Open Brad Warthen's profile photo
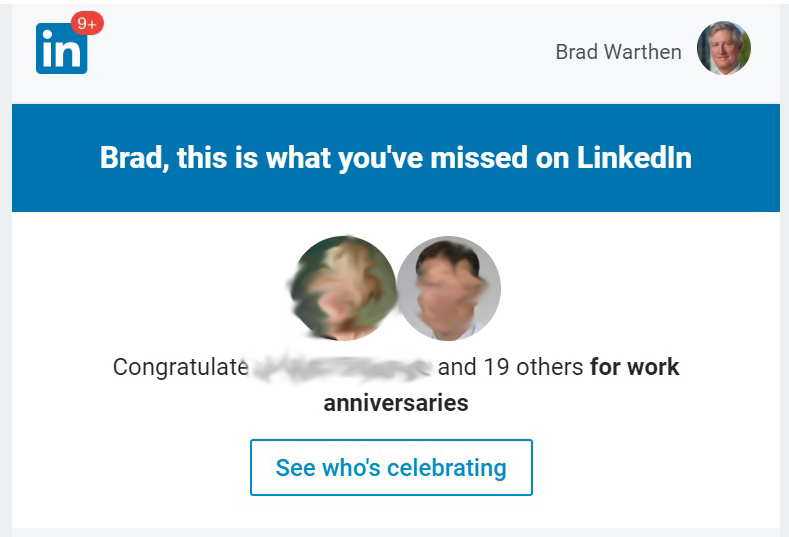The width and height of the screenshot is (789, 537). pos(724,48)
